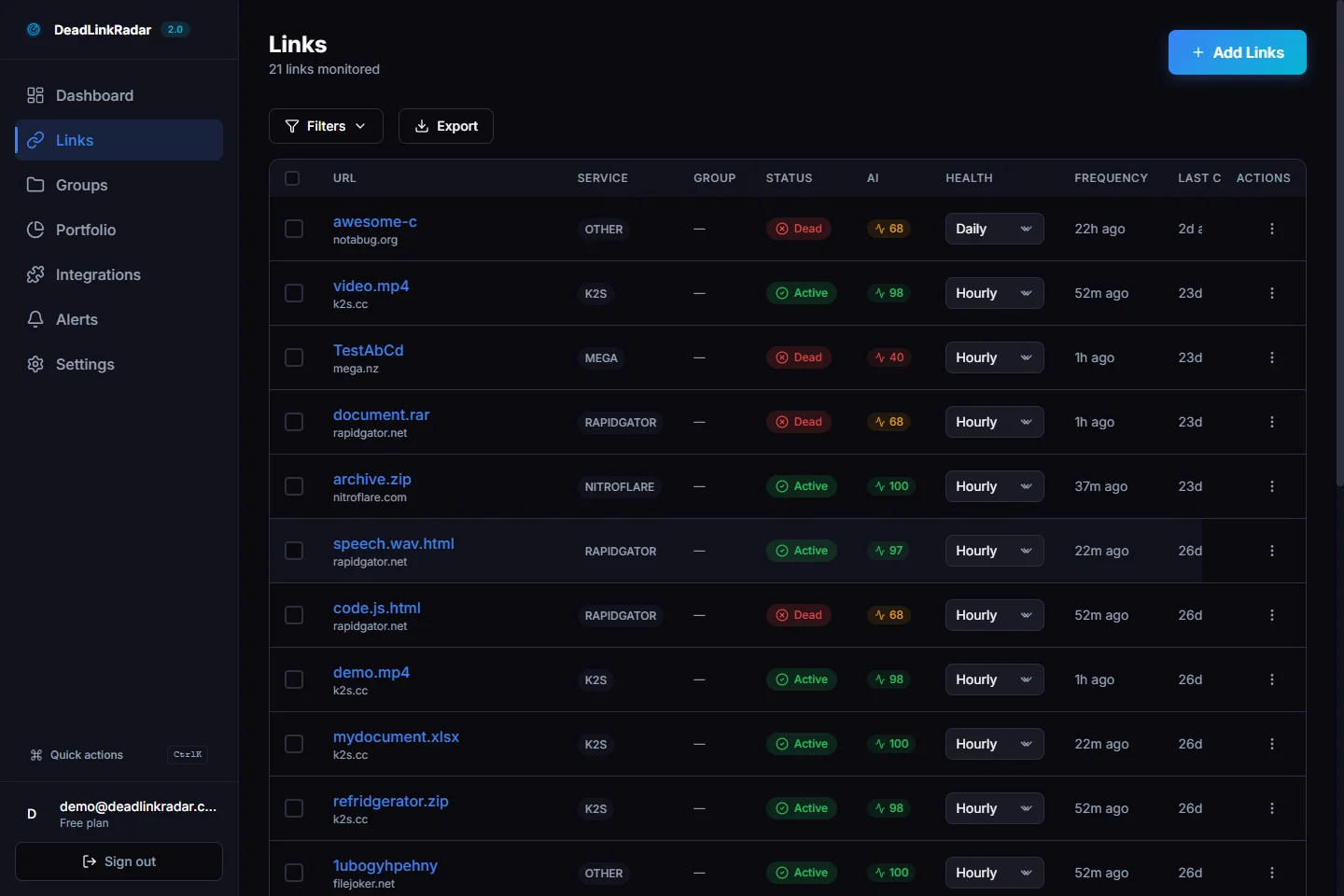The width and height of the screenshot is (1344, 896).
Task: Toggle the select-all checkbox in table header
Action: click(x=292, y=178)
